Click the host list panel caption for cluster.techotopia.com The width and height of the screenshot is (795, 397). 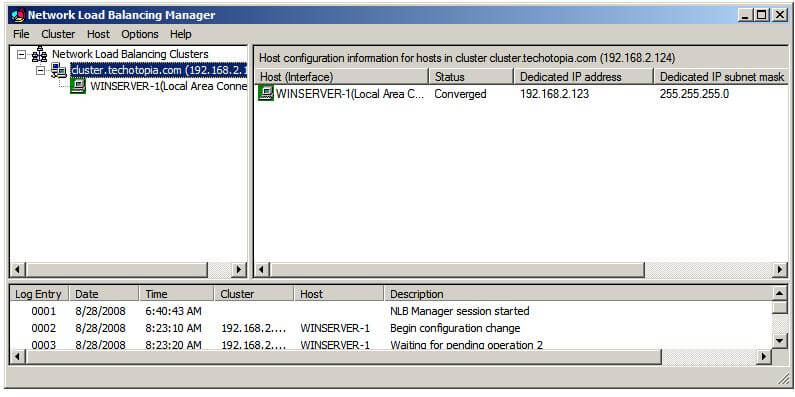pyautogui.click(x=467, y=58)
